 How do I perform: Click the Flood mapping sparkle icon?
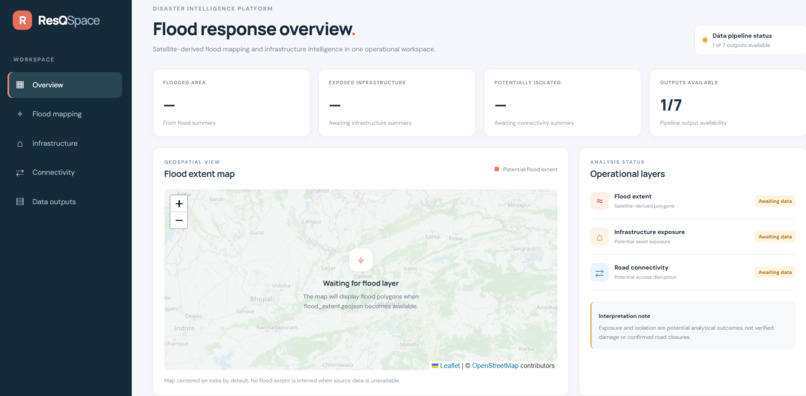click(20, 114)
